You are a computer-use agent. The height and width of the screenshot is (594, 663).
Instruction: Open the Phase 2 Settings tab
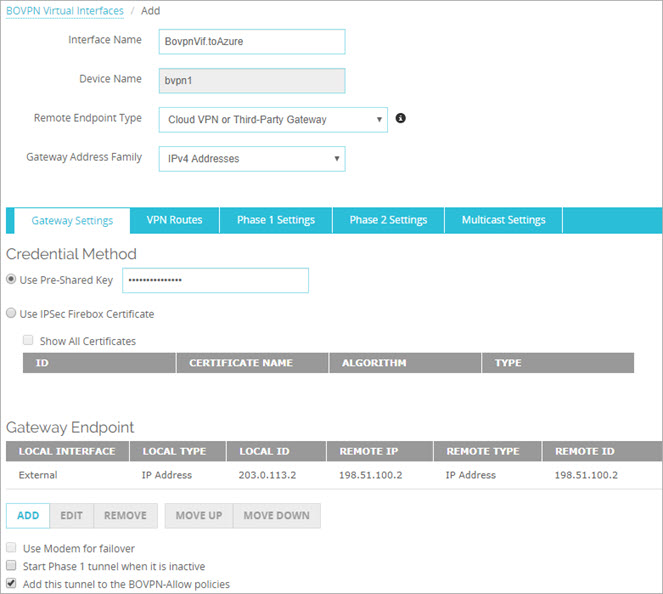(x=388, y=220)
